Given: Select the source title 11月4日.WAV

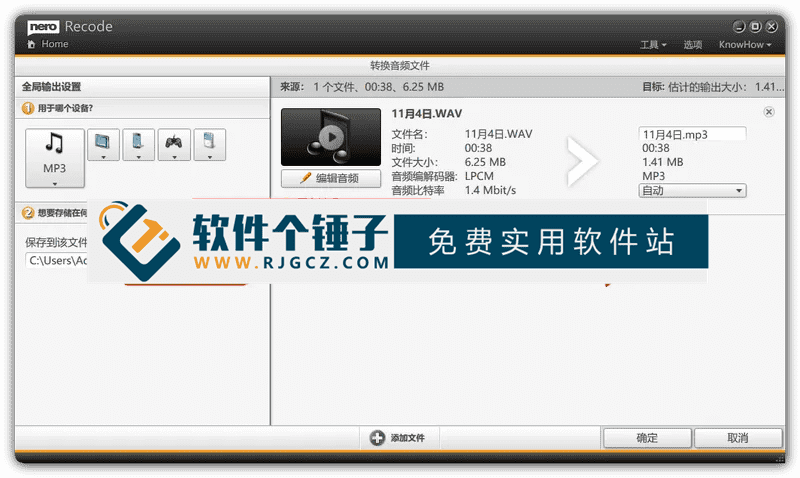Looking at the screenshot, I should point(427,113).
